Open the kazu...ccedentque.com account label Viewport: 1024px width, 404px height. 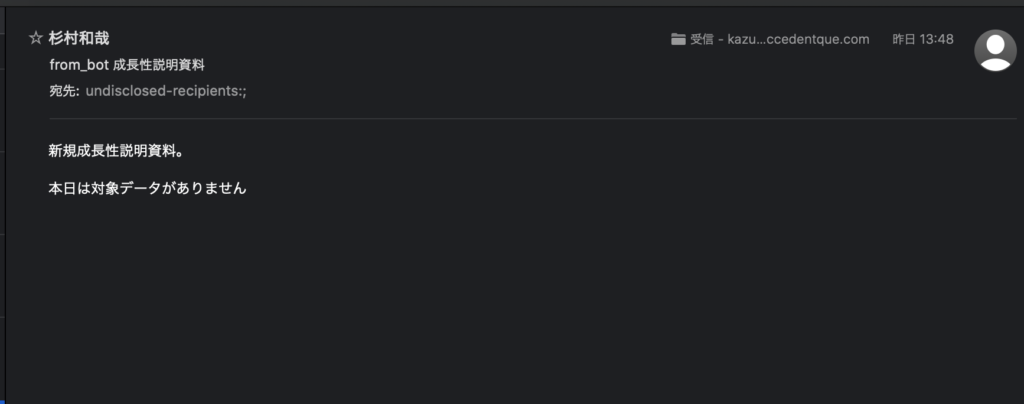click(x=798, y=40)
